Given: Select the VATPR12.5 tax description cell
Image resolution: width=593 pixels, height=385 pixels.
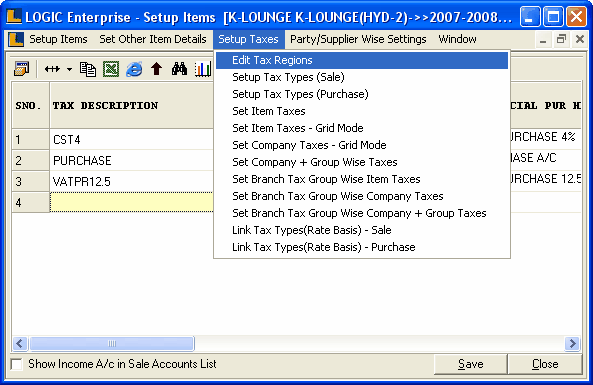Looking at the screenshot, I should pyautogui.click(x=132, y=182).
